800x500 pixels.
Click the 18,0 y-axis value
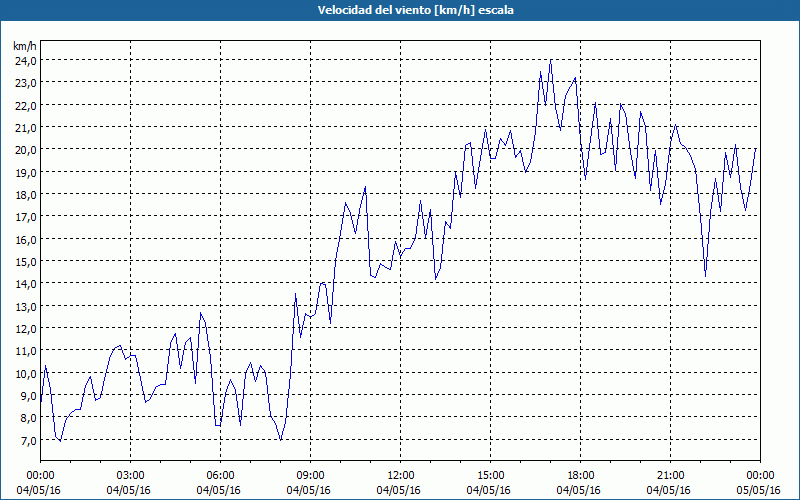coord(26,195)
